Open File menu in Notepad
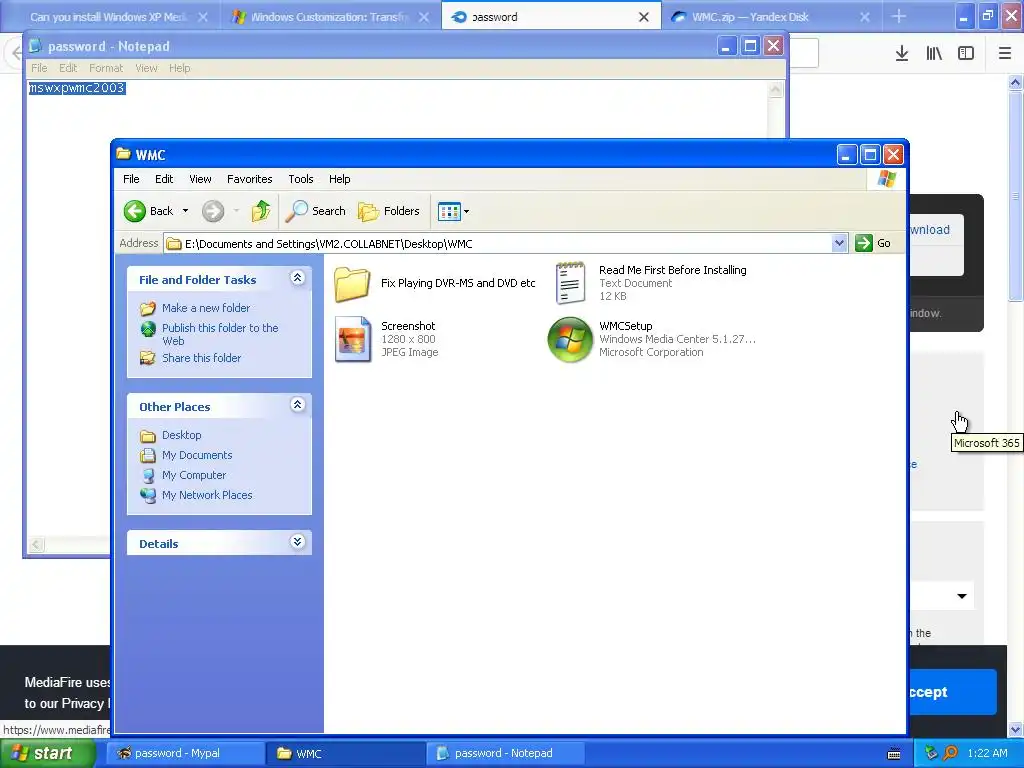The height and width of the screenshot is (768, 1024). [x=39, y=68]
